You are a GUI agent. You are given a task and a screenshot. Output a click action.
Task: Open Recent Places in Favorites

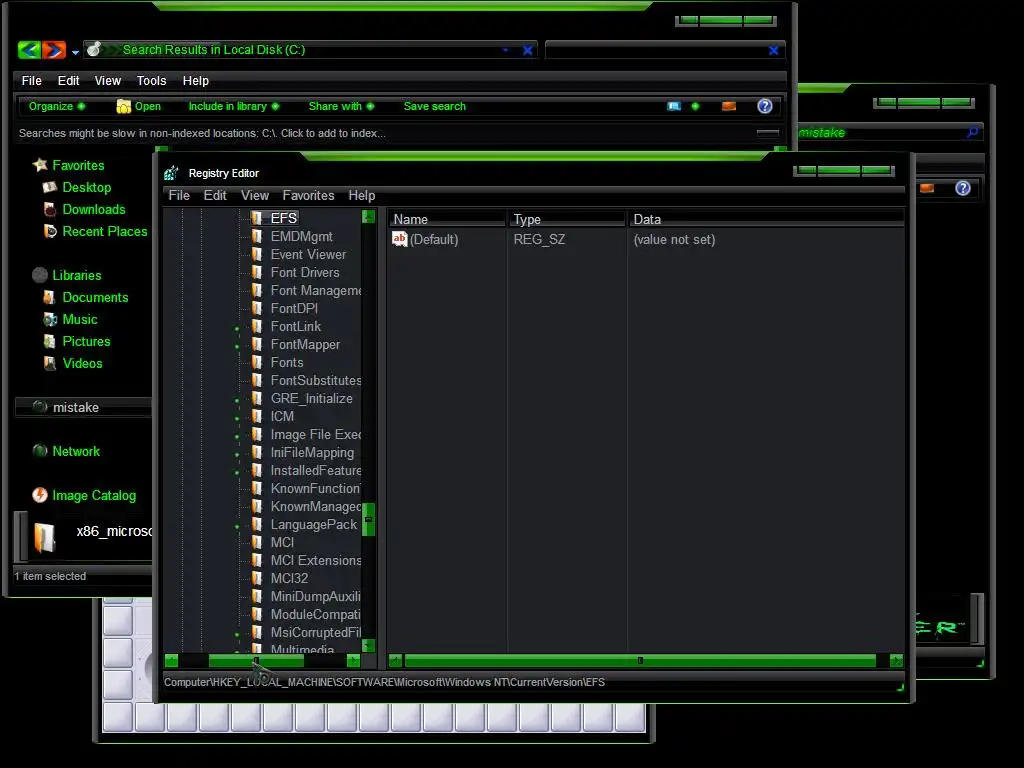coord(104,232)
